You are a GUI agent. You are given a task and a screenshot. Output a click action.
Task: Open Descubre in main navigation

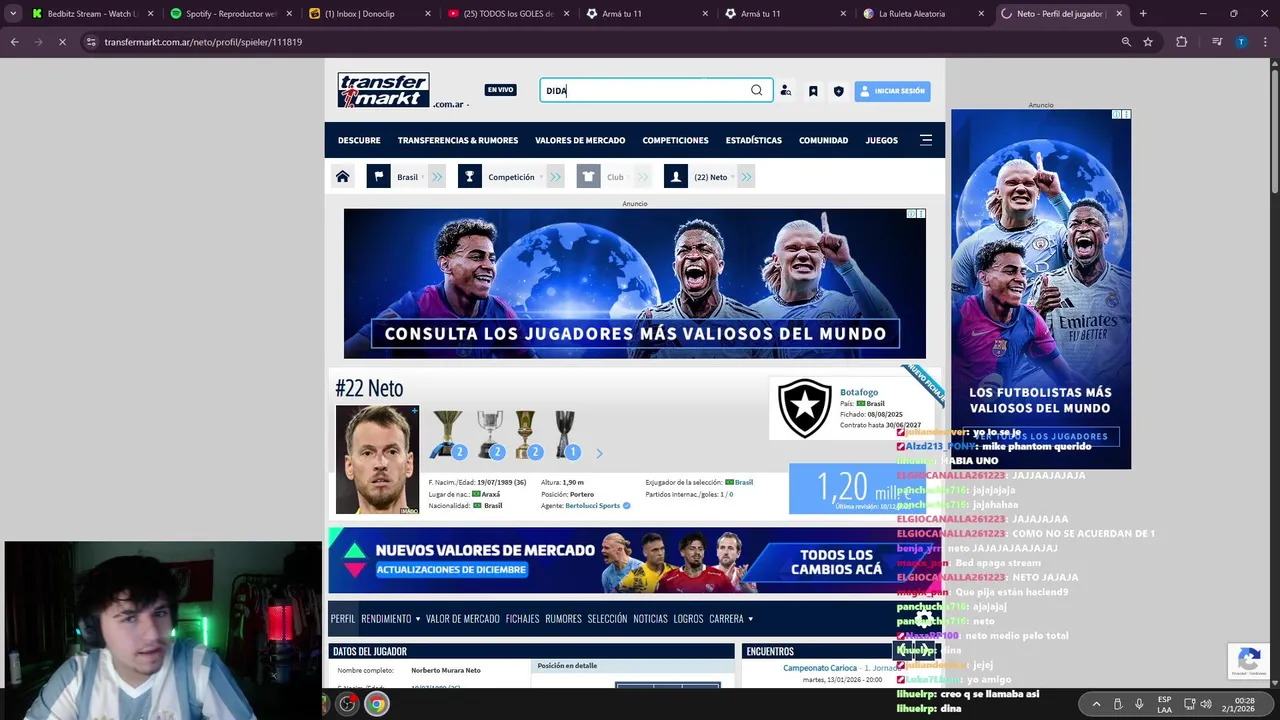(x=359, y=140)
